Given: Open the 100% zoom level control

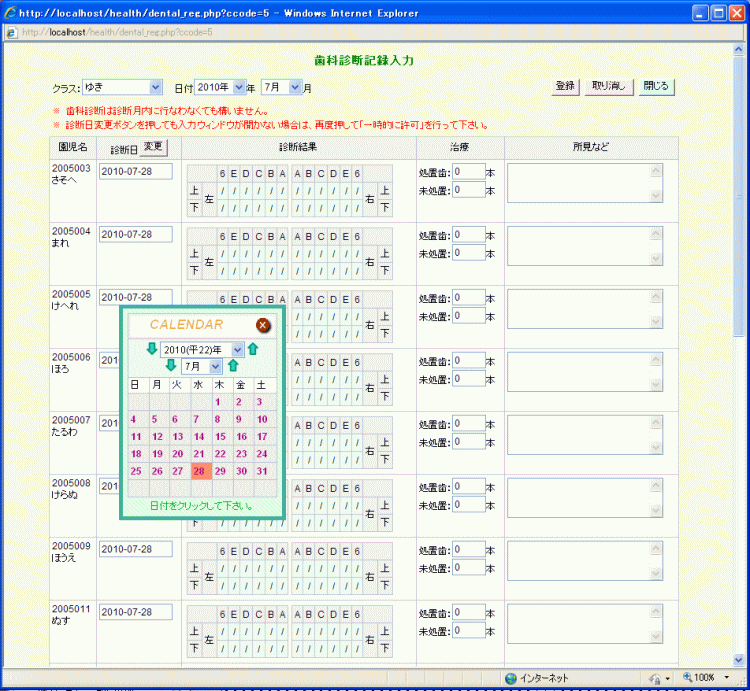Looking at the screenshot, I should pos(709,677).
